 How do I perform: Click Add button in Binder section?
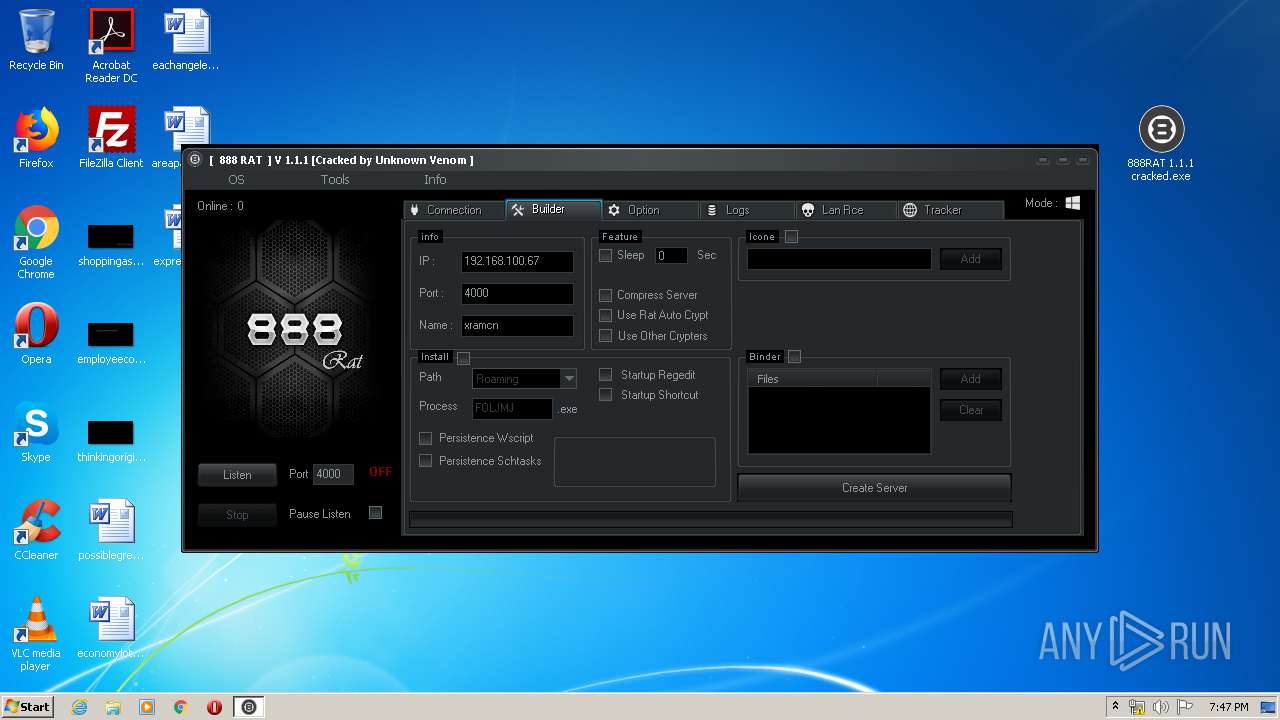point(970,379)
